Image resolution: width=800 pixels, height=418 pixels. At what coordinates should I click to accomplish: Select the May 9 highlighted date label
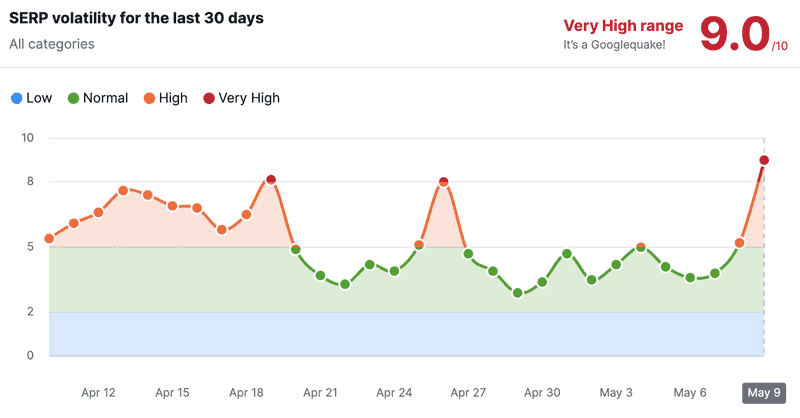[x=764, y=392]
